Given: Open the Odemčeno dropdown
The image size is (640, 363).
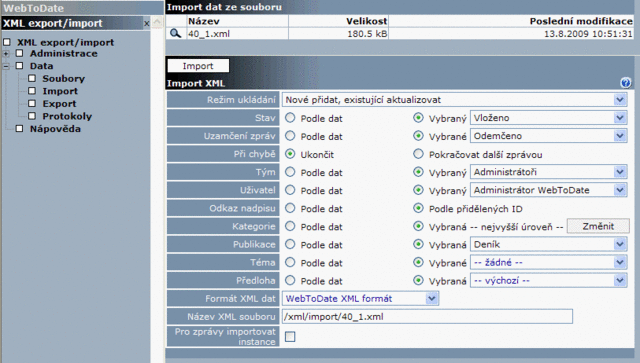Looking at the screenshot, I should click(x=549, y=136).
